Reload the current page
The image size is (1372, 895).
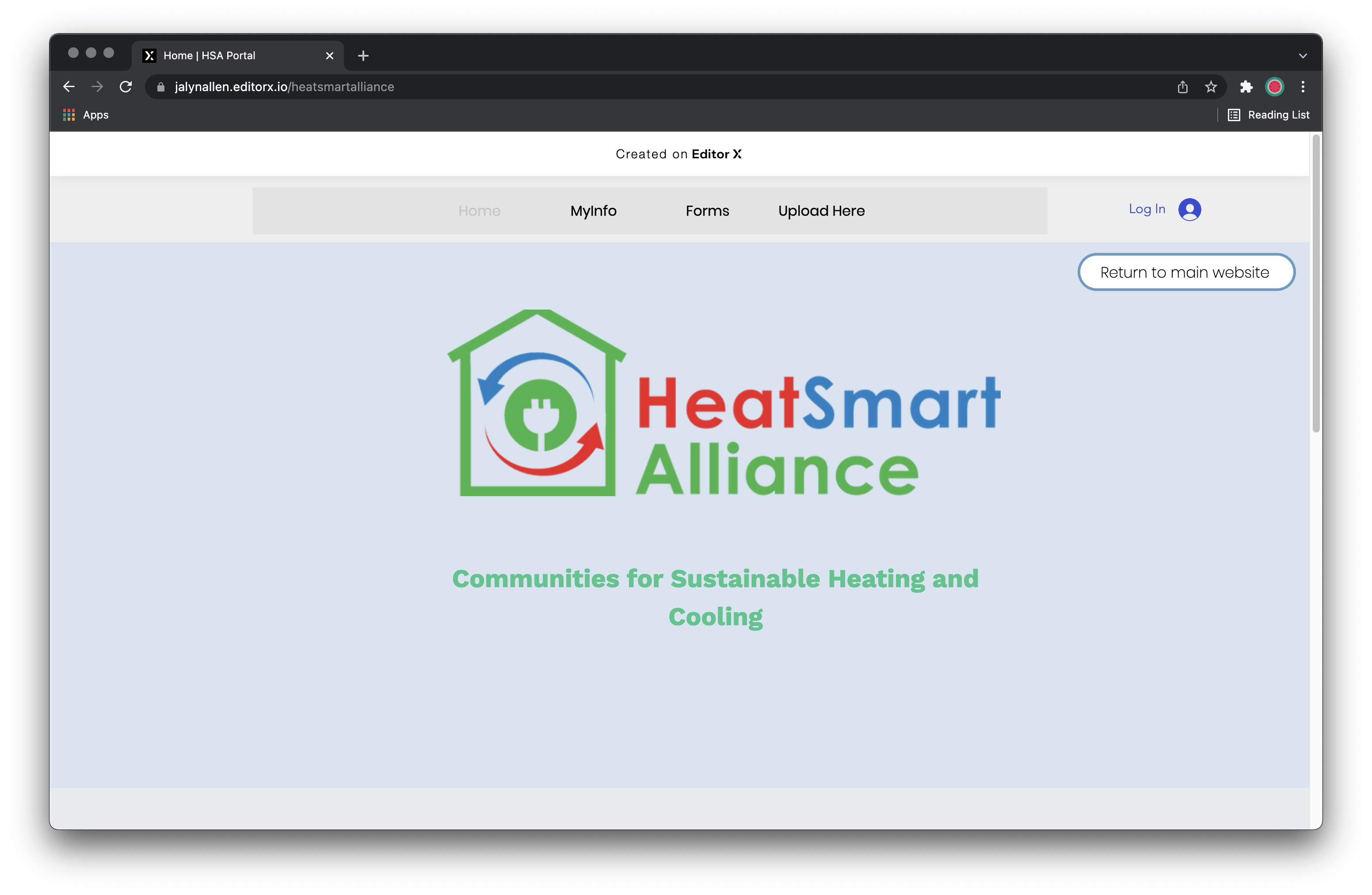(x=126, y=87)
